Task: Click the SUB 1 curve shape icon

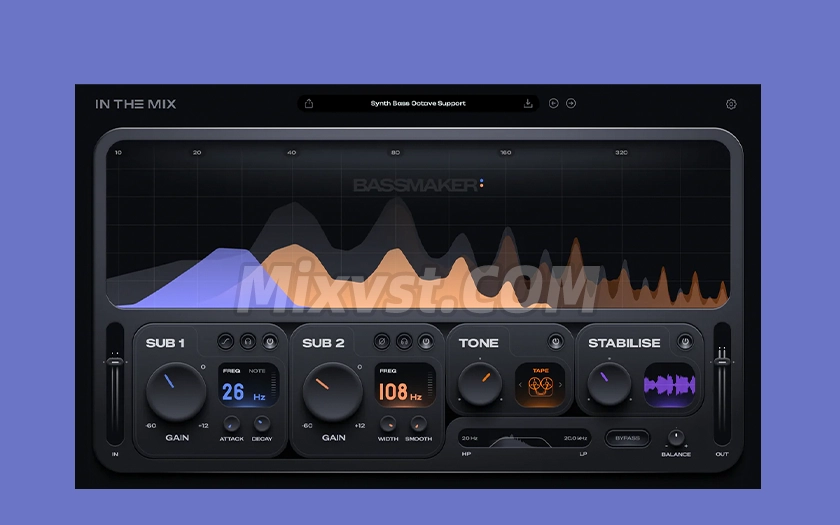Action: pyautogui.click(x=226, y=341)
